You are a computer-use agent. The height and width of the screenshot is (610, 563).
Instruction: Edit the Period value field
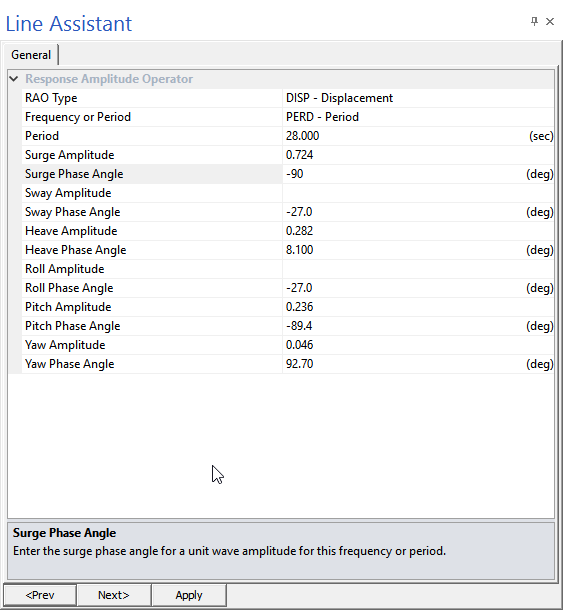pos(418,136)
